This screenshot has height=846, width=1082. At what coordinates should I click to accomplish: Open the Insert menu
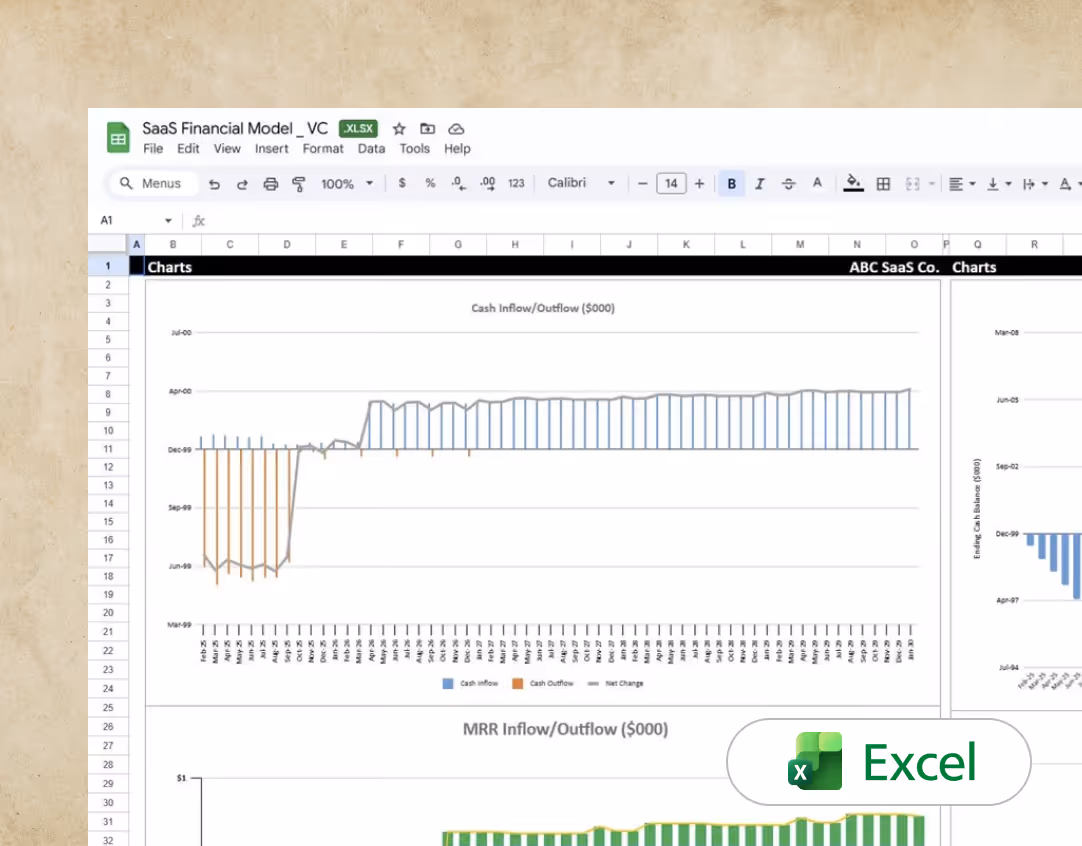(271, 148)
